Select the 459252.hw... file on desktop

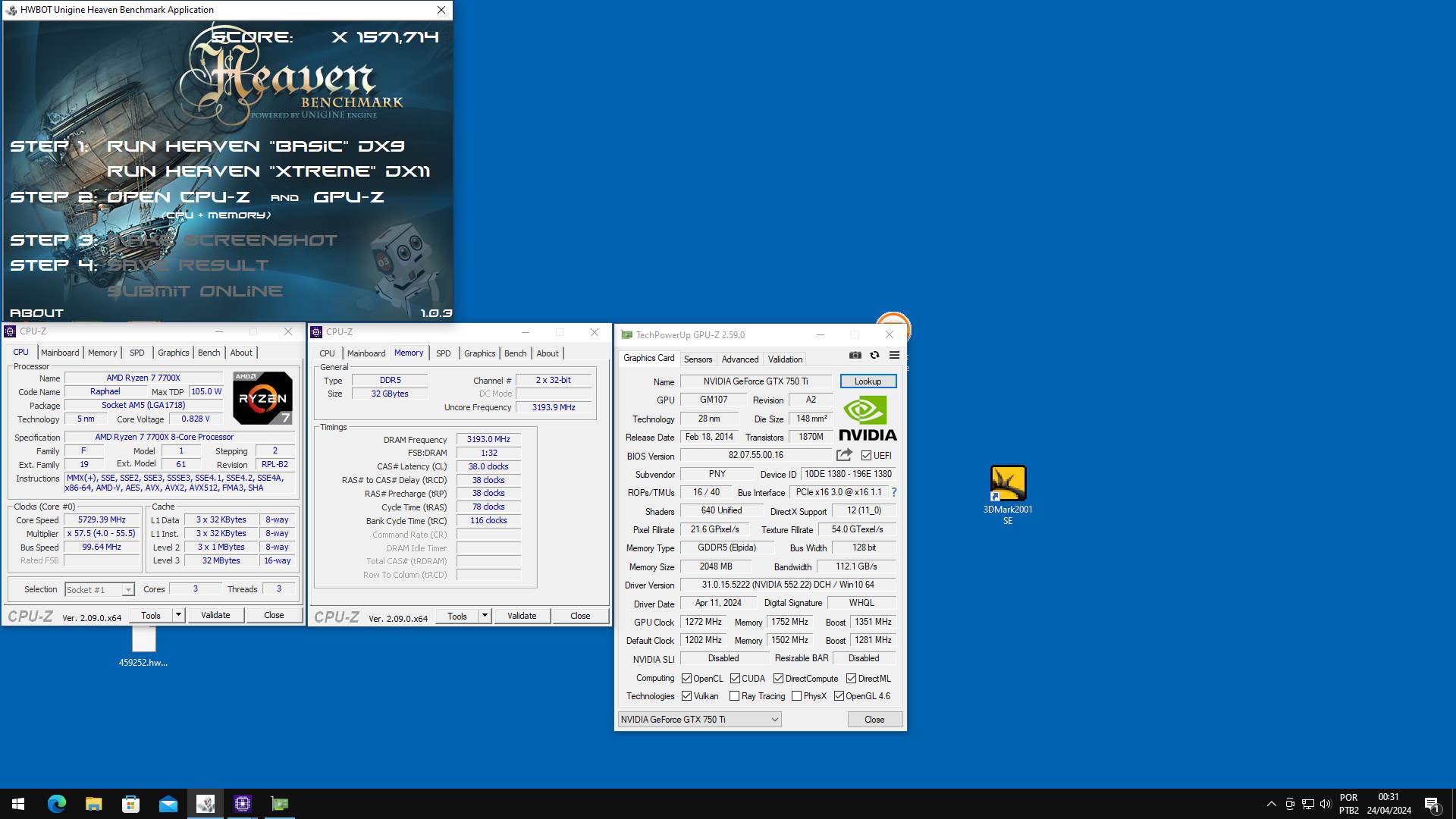143,647
